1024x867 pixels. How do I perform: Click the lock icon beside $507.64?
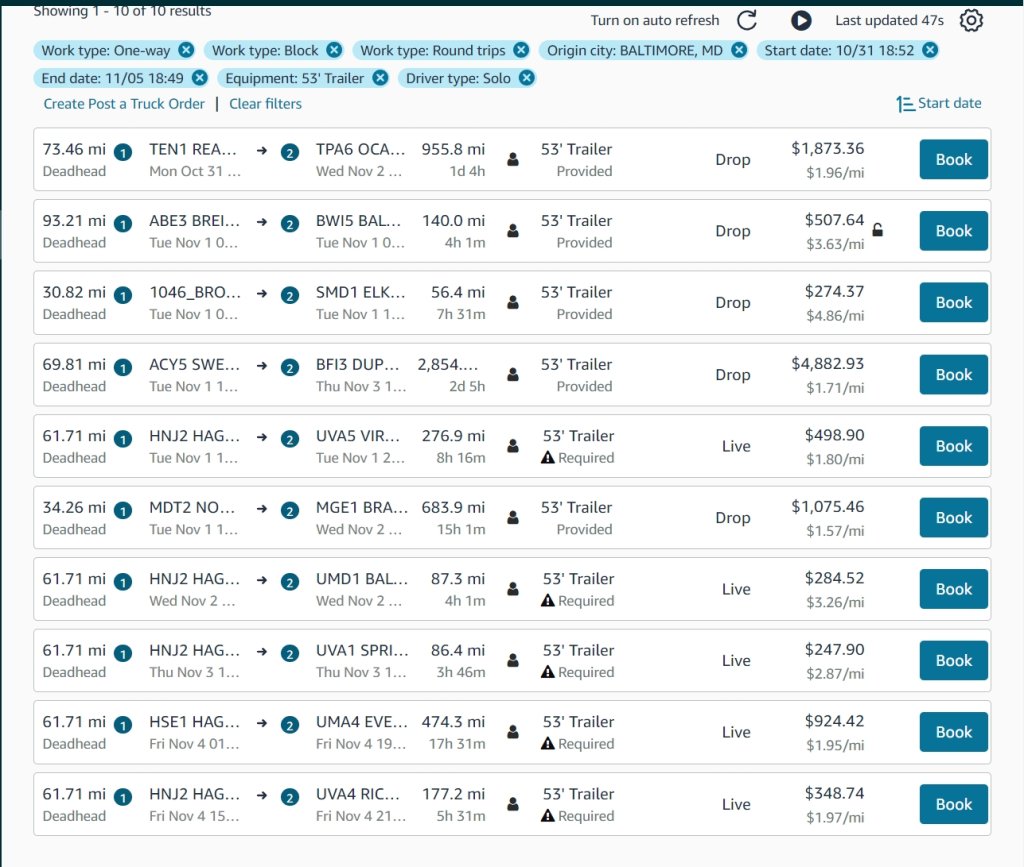click(x=878, y=230)
